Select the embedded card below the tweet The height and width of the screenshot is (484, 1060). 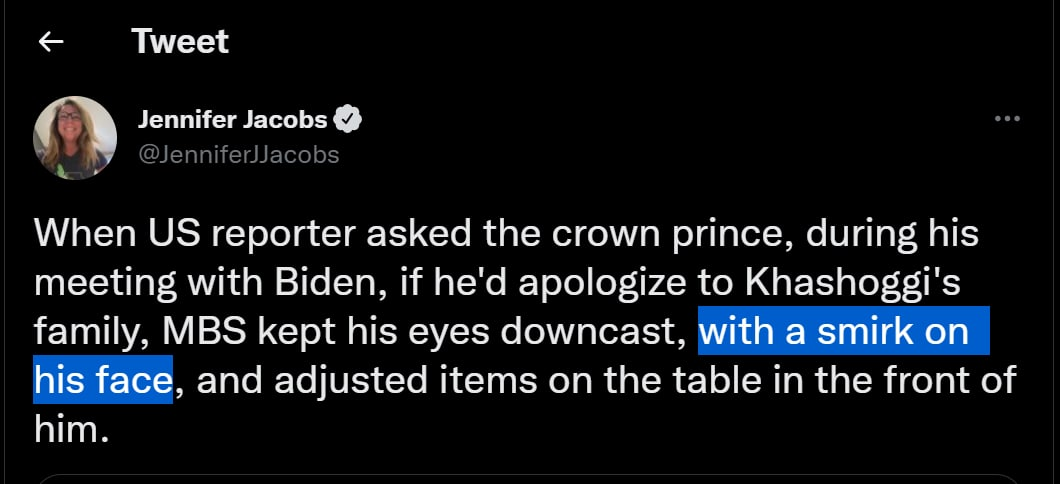coord(527,479)
